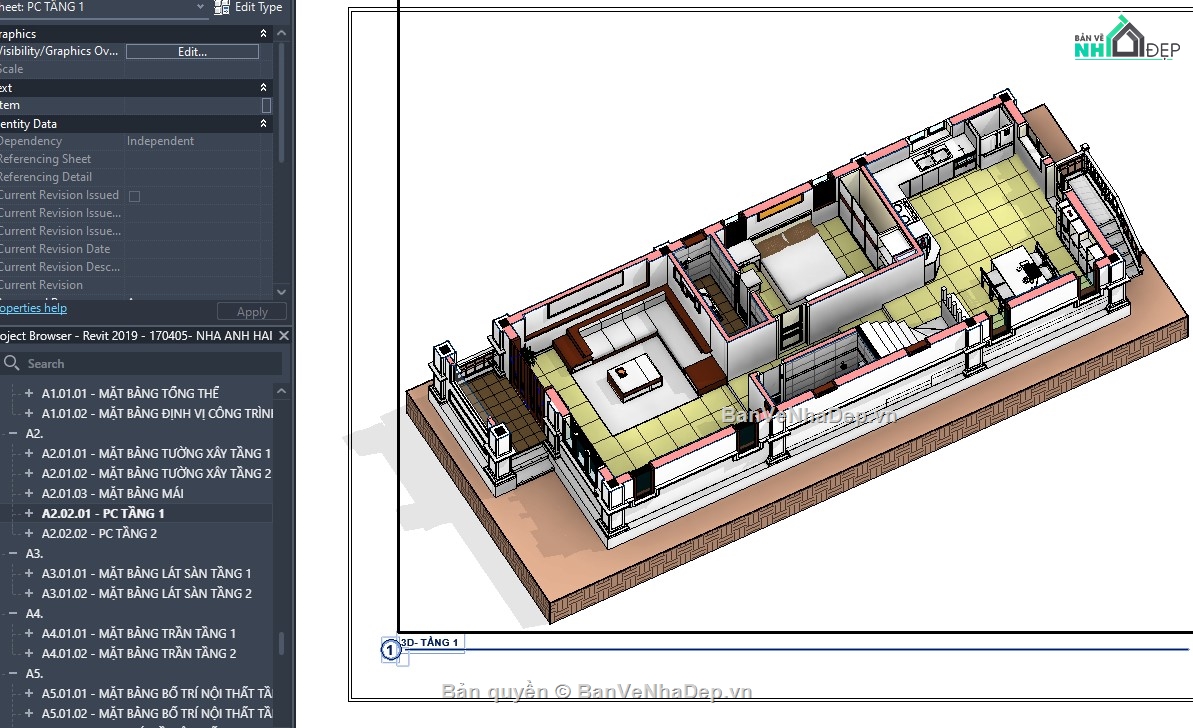The height and width of the screenshot is (728, 1193).
Task: Expand A2.02.02 - PC TẦNG 2 sheet
Action: coord(29,533)
